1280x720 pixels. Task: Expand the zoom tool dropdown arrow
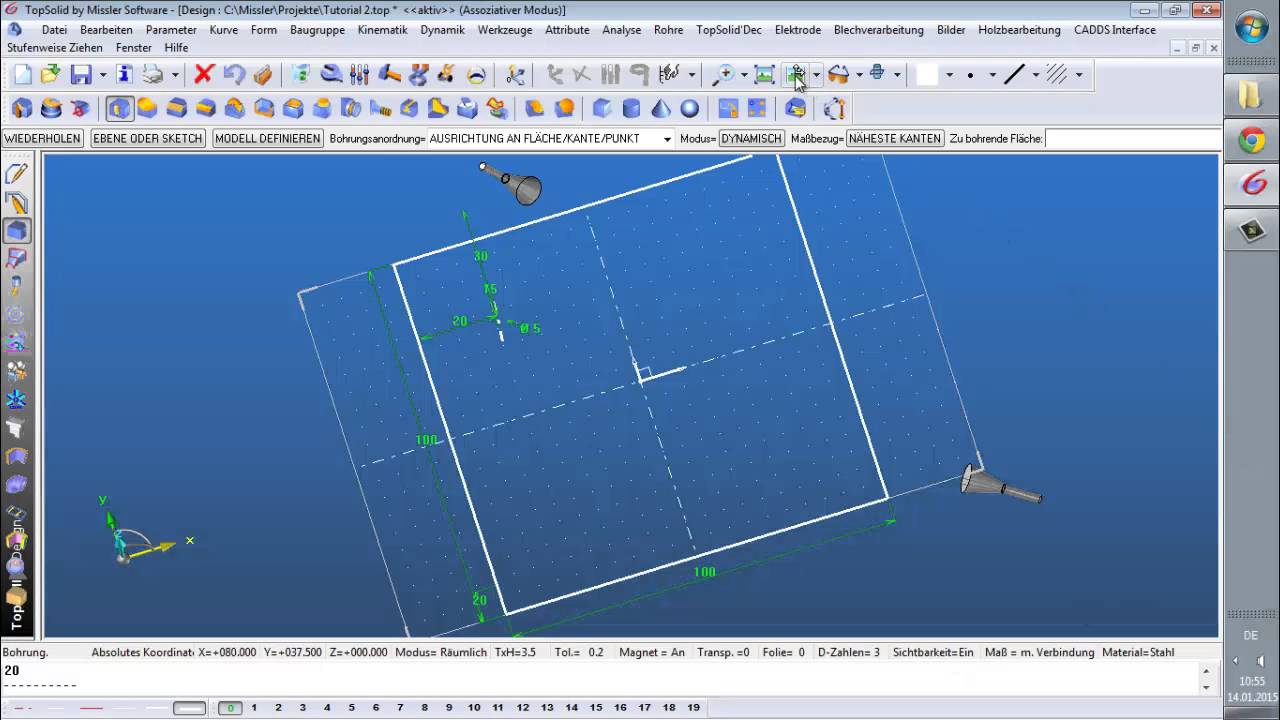[743, 75]
